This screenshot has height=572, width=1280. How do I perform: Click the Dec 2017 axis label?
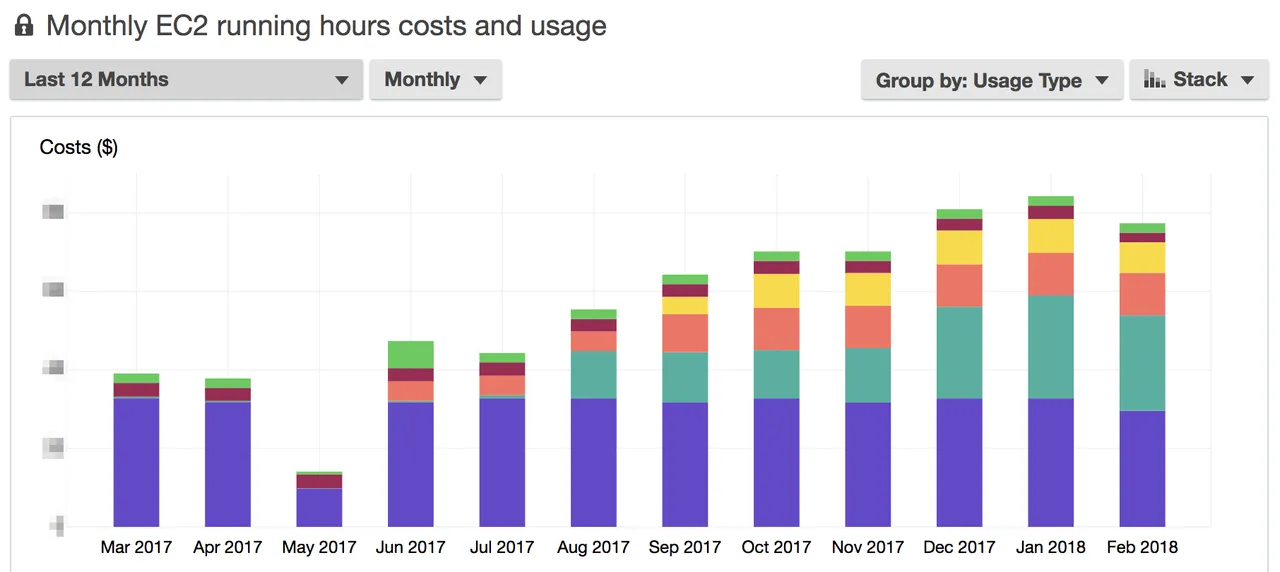click(x=960, y=547)
